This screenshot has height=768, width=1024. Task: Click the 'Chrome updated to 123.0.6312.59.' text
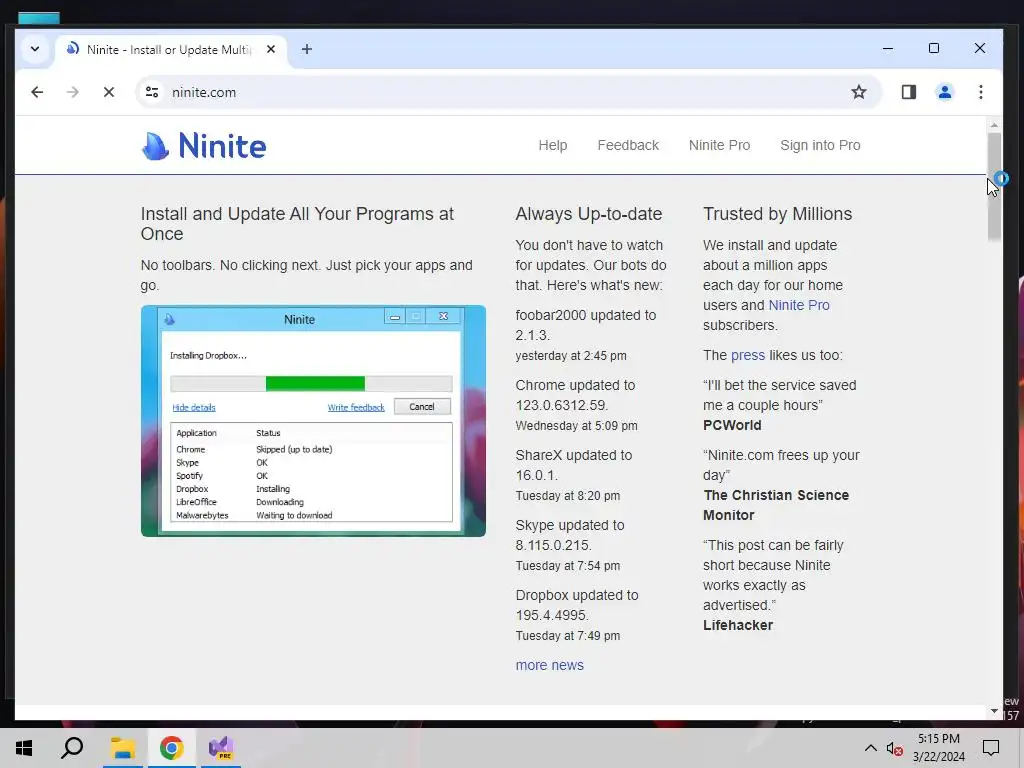tap(575, 395)
